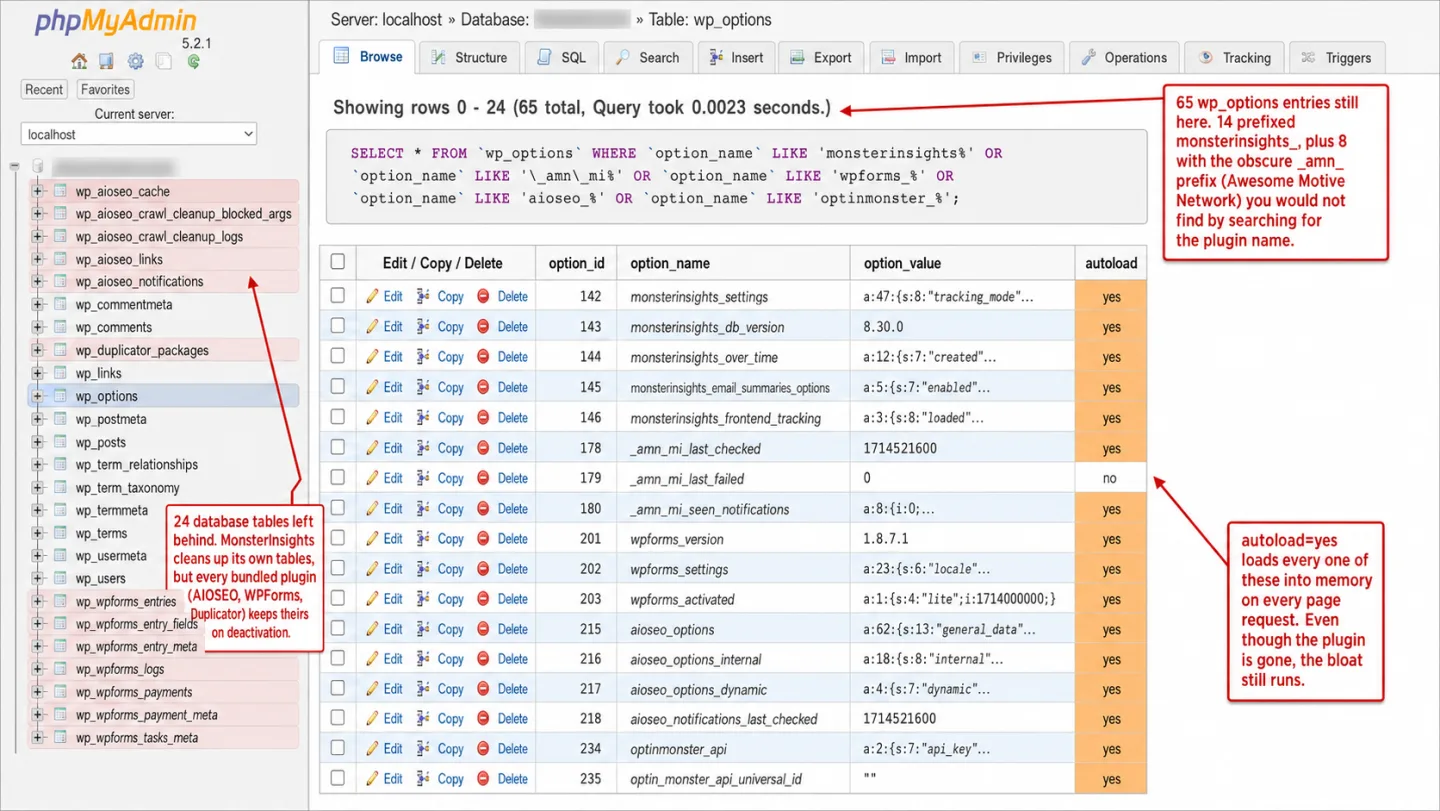Click table icon next to wp_comments
This screenshot has width=1440, height=811.
[60, 327]
